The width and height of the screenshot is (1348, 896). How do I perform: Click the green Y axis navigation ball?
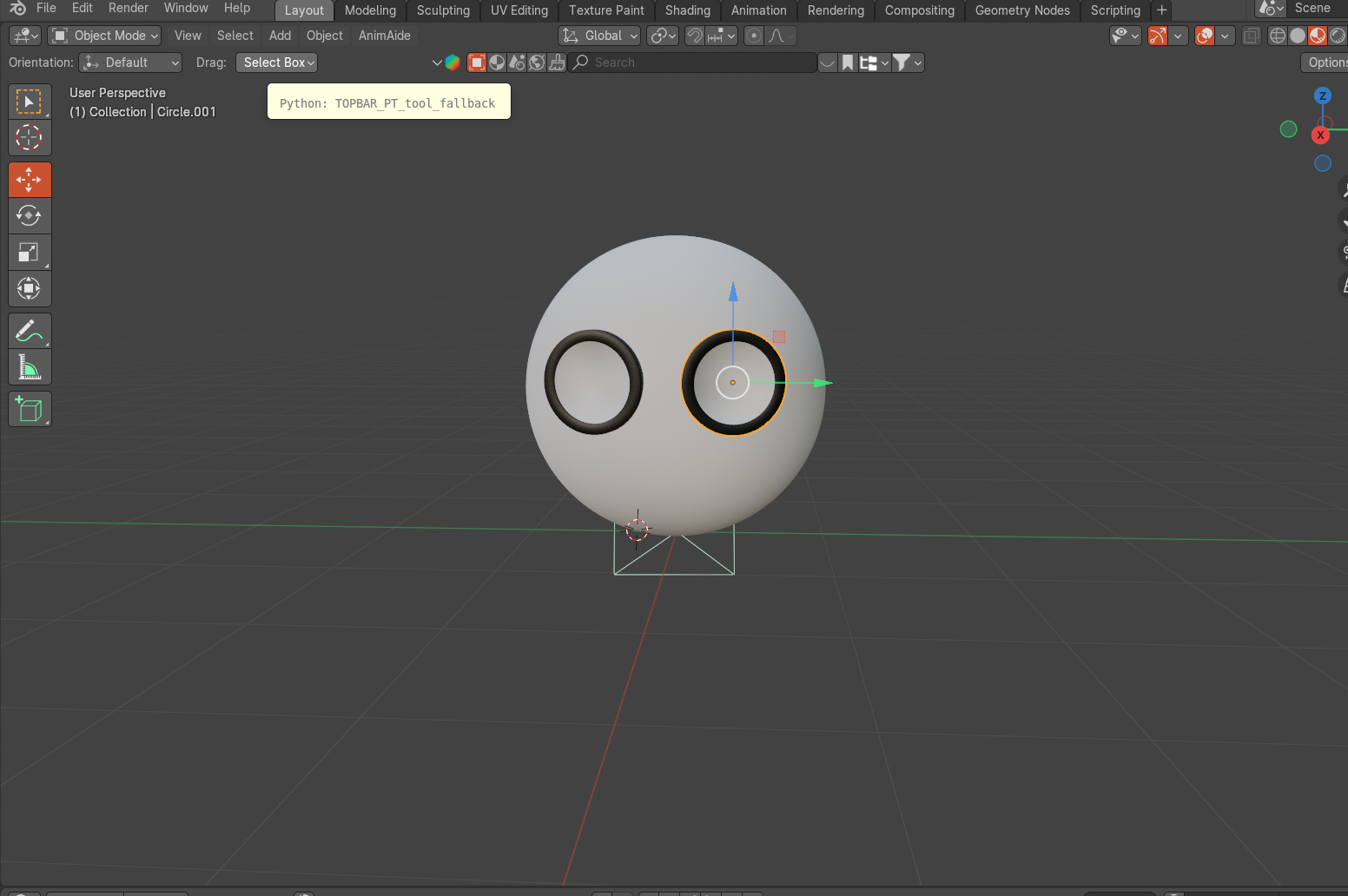pyautogui.click(x=1288, y=128)
